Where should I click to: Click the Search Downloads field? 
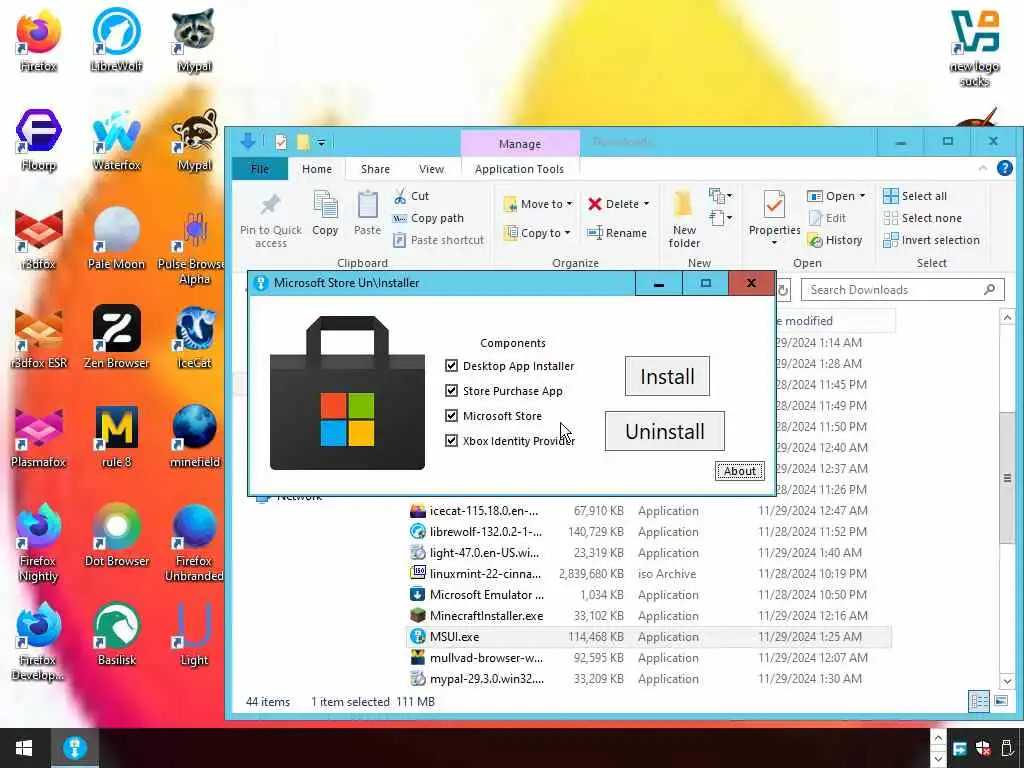coord(903,289)
